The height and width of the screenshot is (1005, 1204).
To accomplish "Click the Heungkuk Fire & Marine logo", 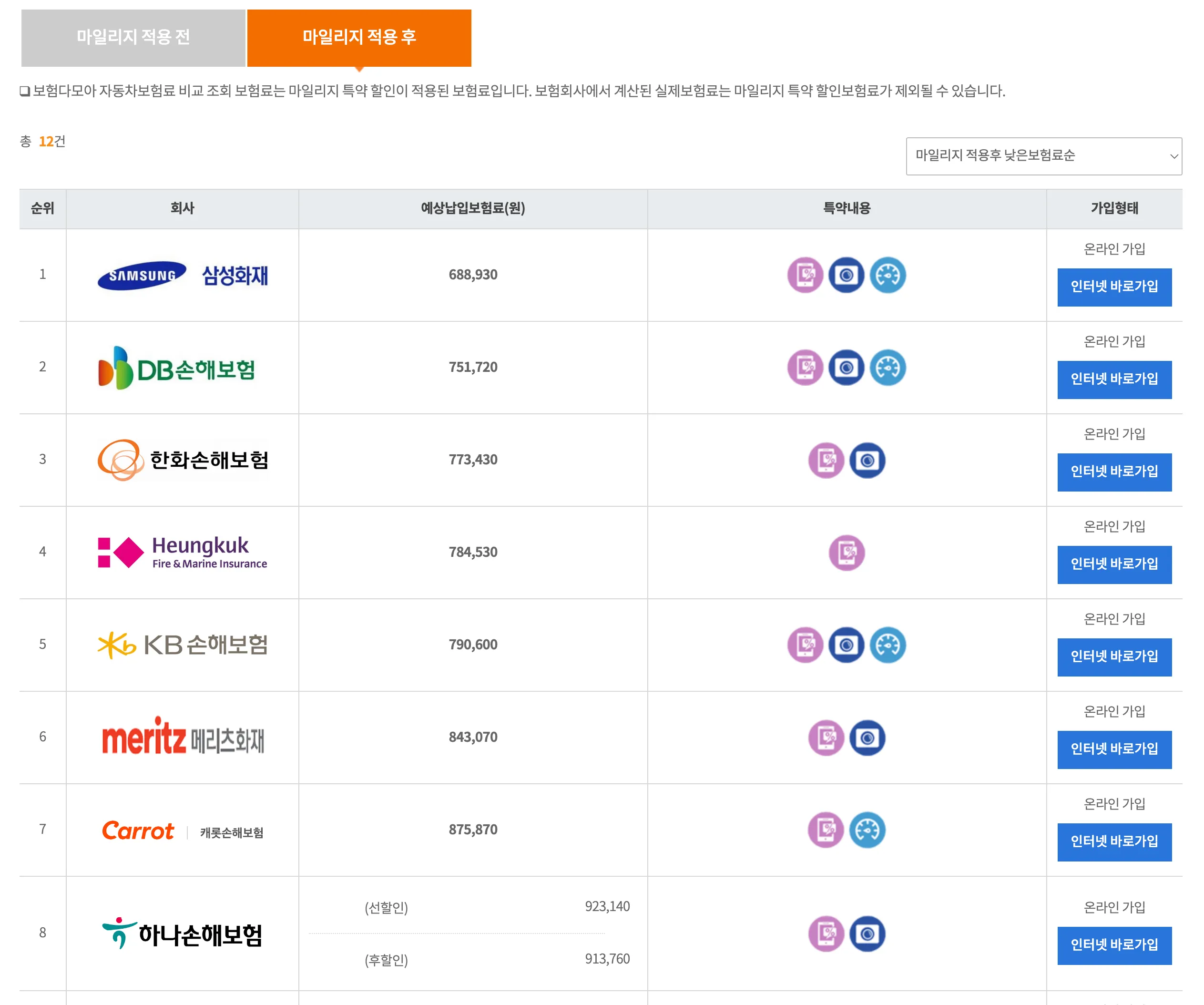I will coord(182,553).
